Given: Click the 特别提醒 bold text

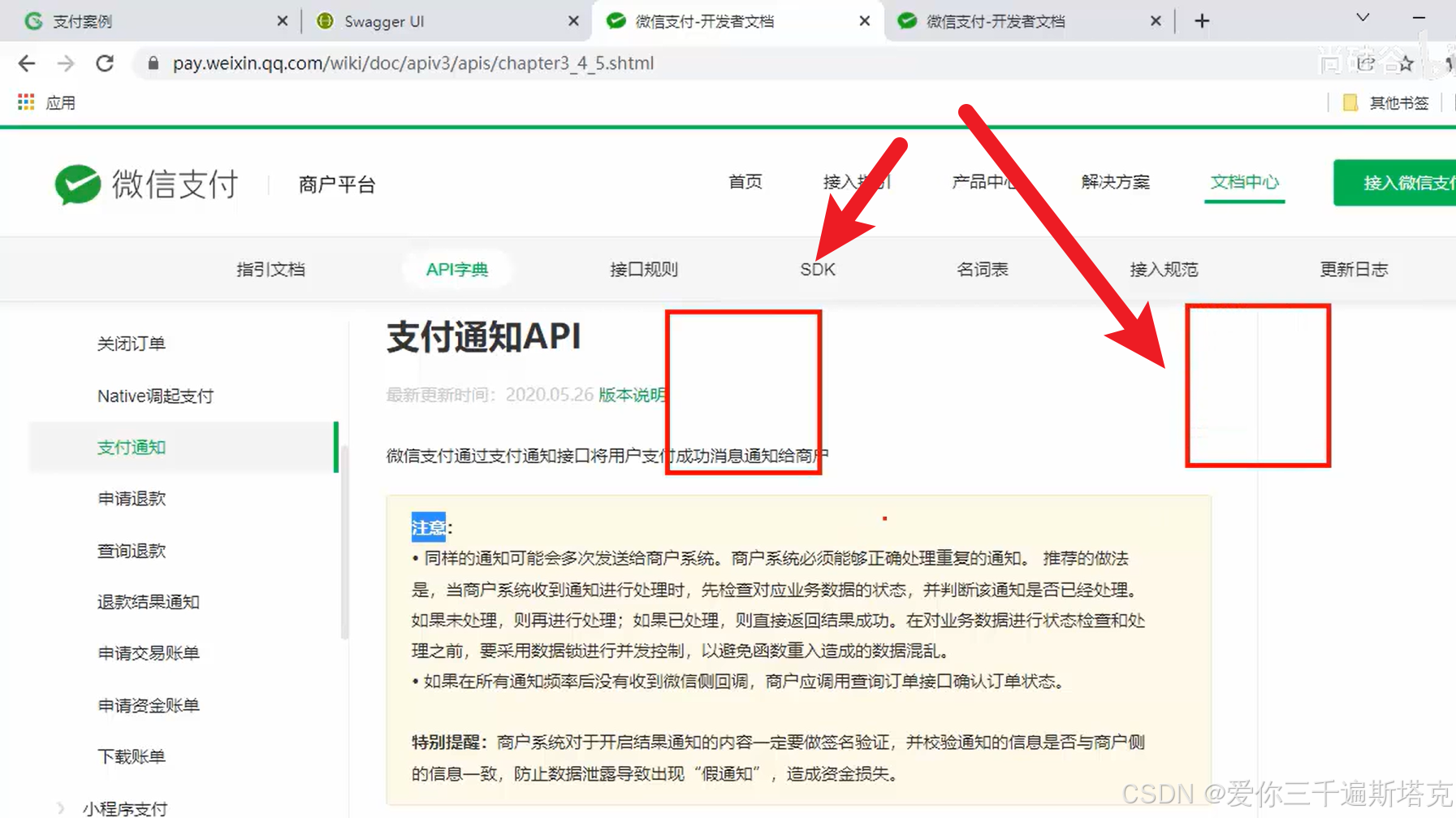Looking at the screenshot, I should pos(449,742).
